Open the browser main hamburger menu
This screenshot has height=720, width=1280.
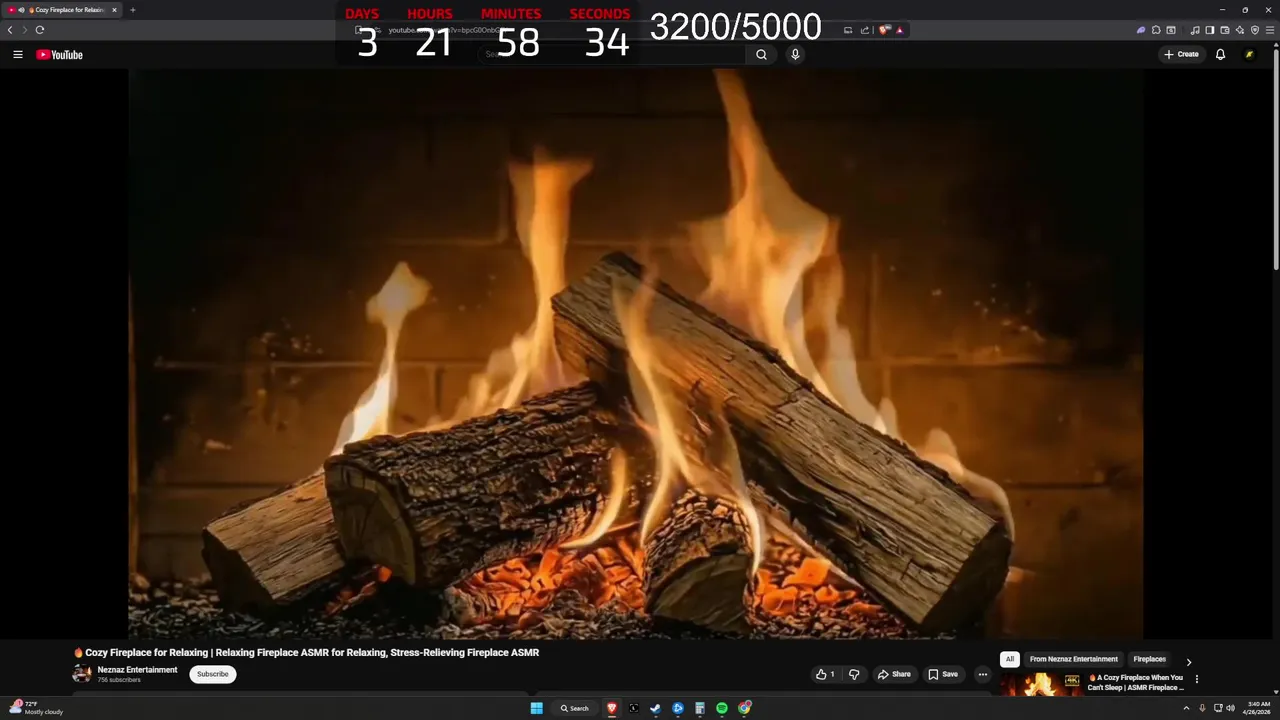click(x=1270, y=30)
